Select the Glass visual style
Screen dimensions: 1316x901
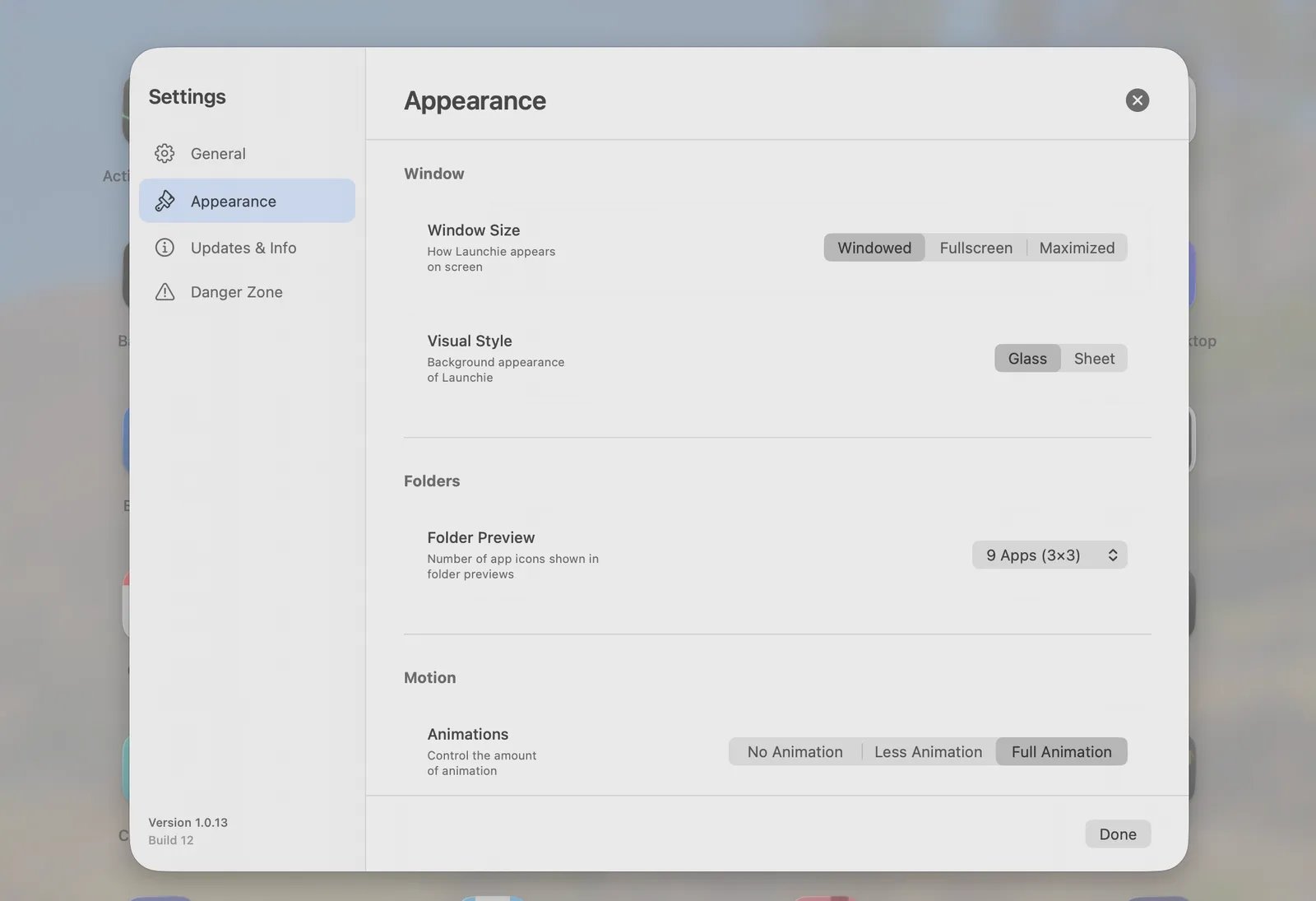pyautogui.click(x=1026, y=359)
